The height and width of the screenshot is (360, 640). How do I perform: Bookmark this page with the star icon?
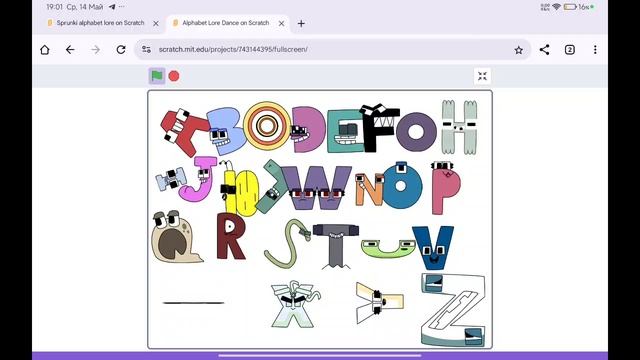click(x=518, y=50)
